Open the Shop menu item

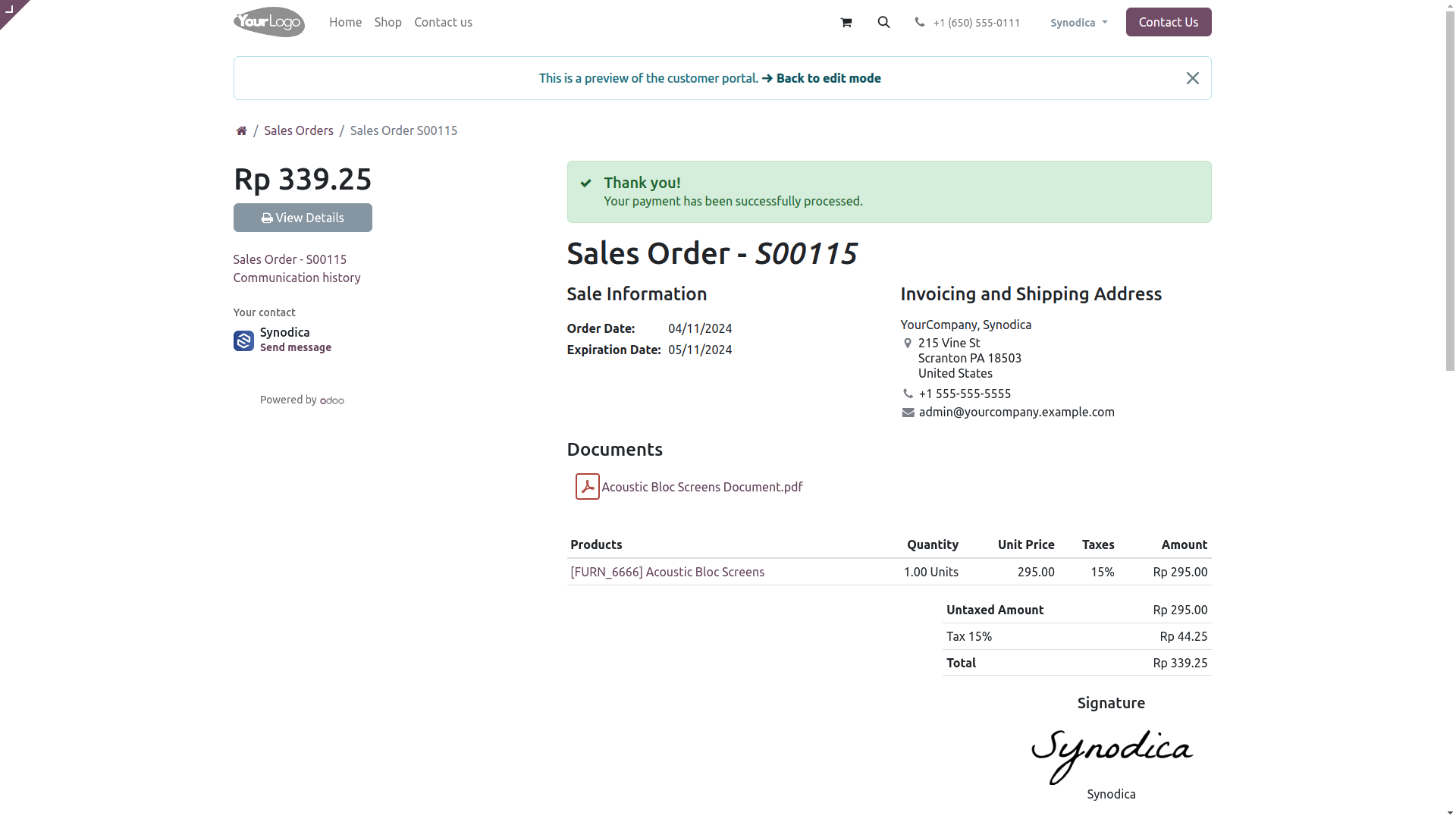(x=388, y=22)
